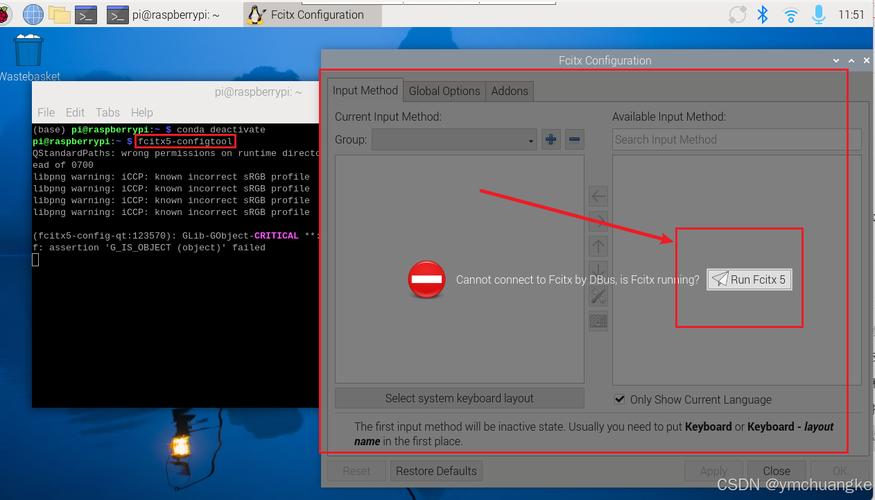Screen dimensions: 875x500
Task: Launch the web browser globe icon
Action: 33,15
